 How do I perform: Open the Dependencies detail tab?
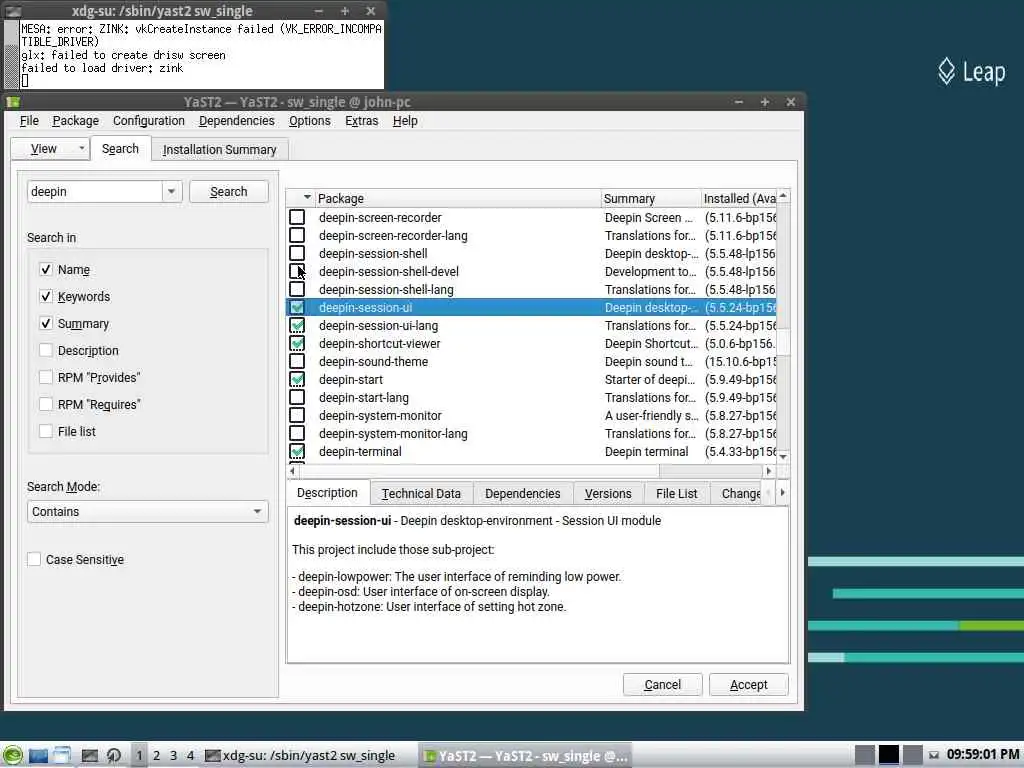[x=522, y=494]
